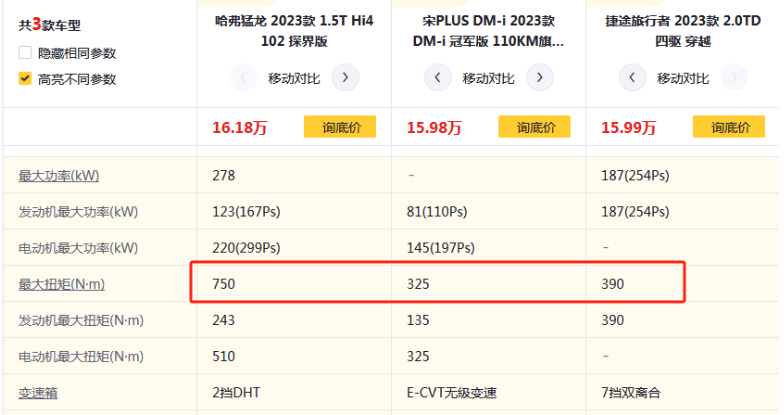The width and height of the screenshot is (784, 415).
Task: Move 捷途旅行者 column left
Action: coord(632,78)
